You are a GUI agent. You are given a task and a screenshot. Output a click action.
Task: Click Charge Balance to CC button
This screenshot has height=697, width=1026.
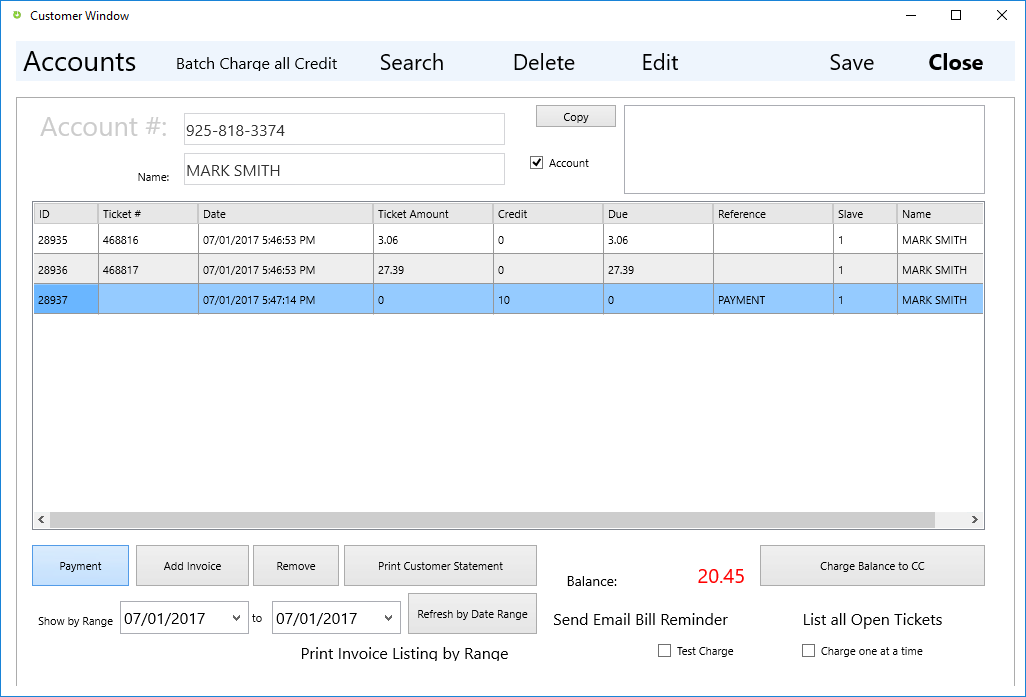[872, 565]
